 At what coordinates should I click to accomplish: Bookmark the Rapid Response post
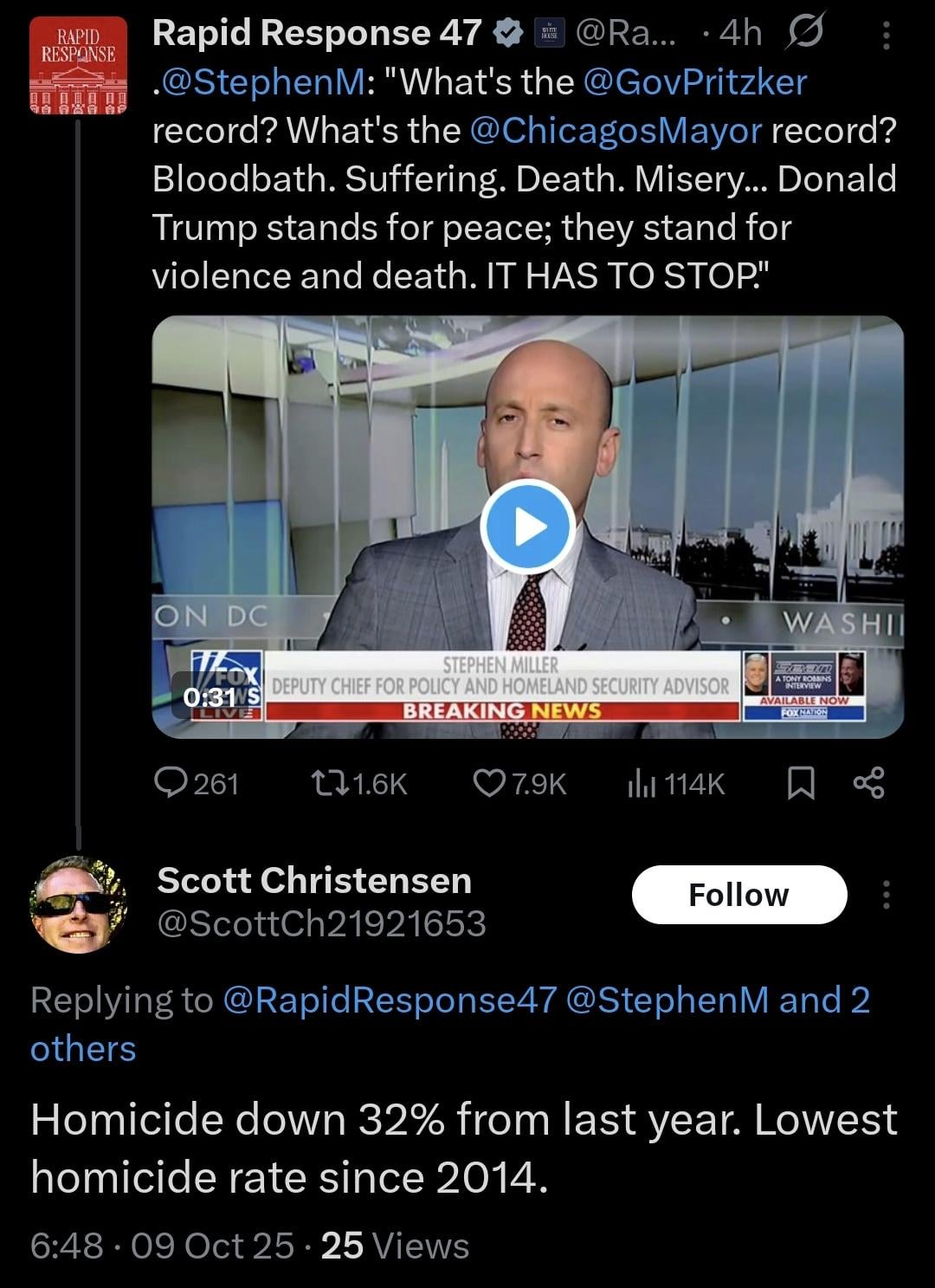[x=801, y=784]
